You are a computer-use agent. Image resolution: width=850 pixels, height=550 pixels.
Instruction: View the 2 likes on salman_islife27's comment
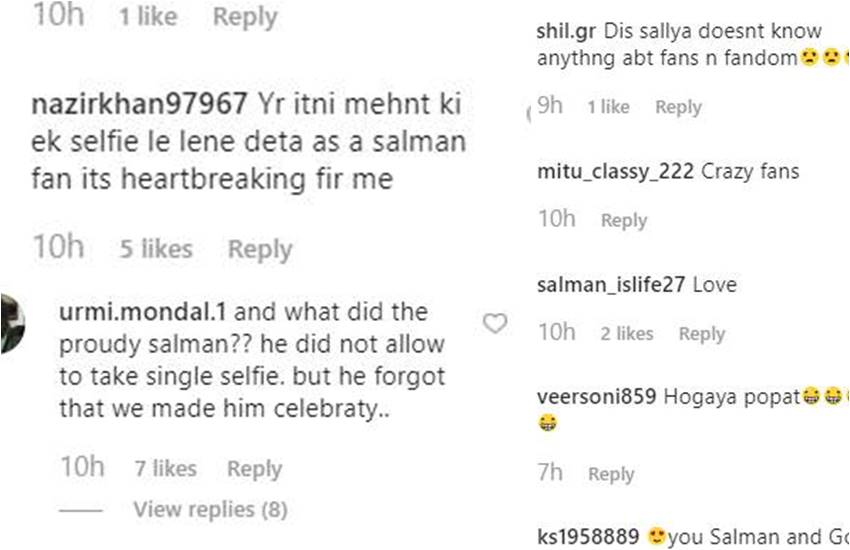[626, 334]
